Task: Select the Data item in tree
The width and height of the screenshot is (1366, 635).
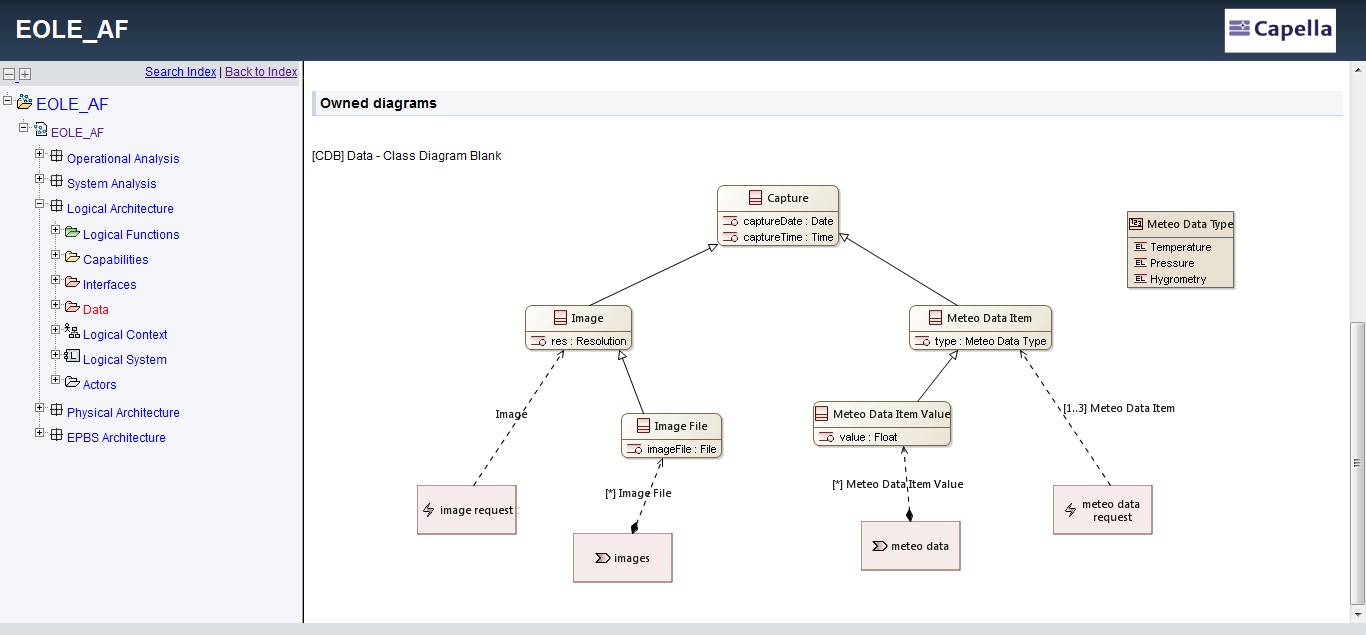Action: pos(96,310)
